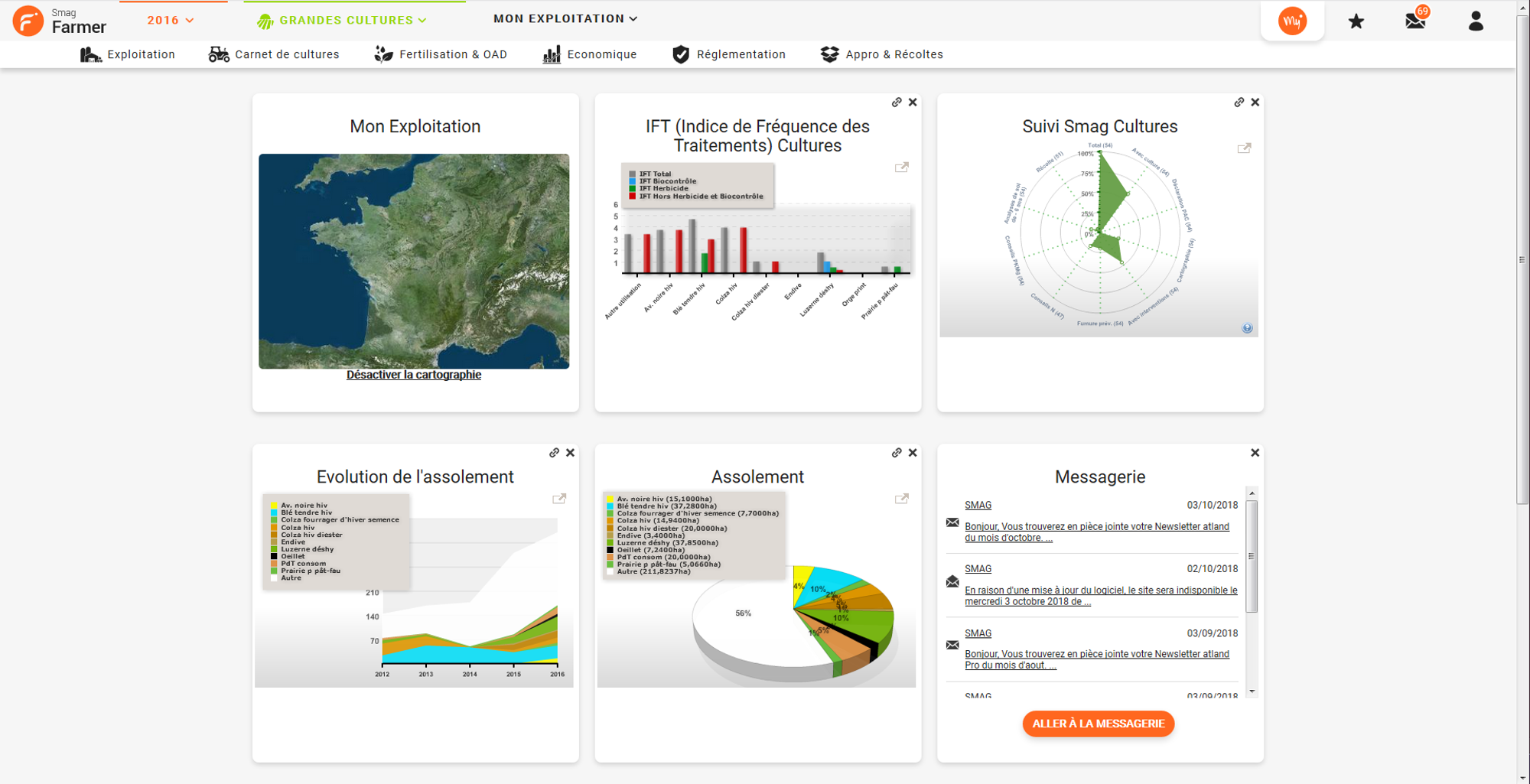Export the Assolement pie chart
Screen dimensions: 1530x784
pos(902,499)
